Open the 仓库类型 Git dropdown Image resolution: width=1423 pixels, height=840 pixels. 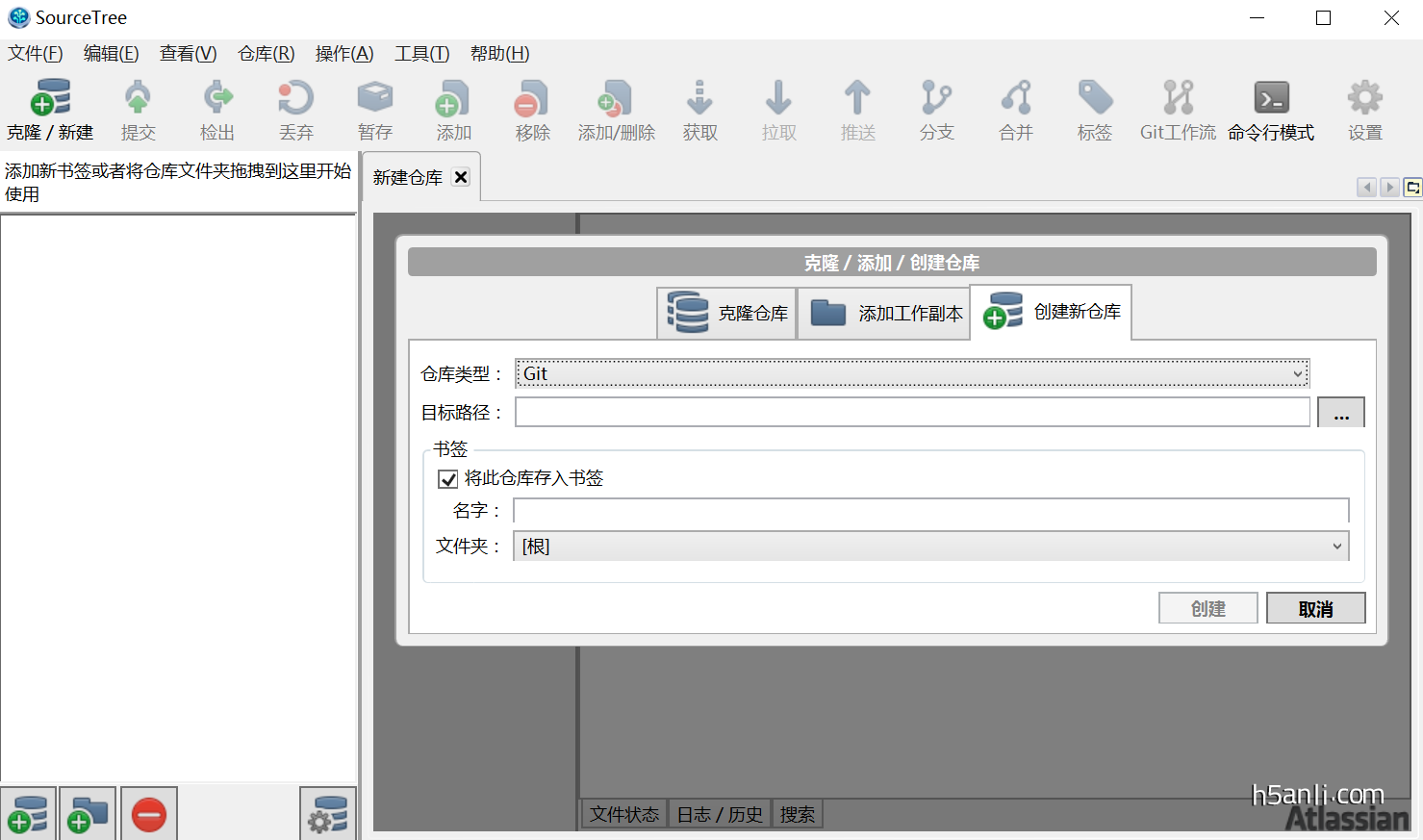pyautogui.click(x=912, y=373)
